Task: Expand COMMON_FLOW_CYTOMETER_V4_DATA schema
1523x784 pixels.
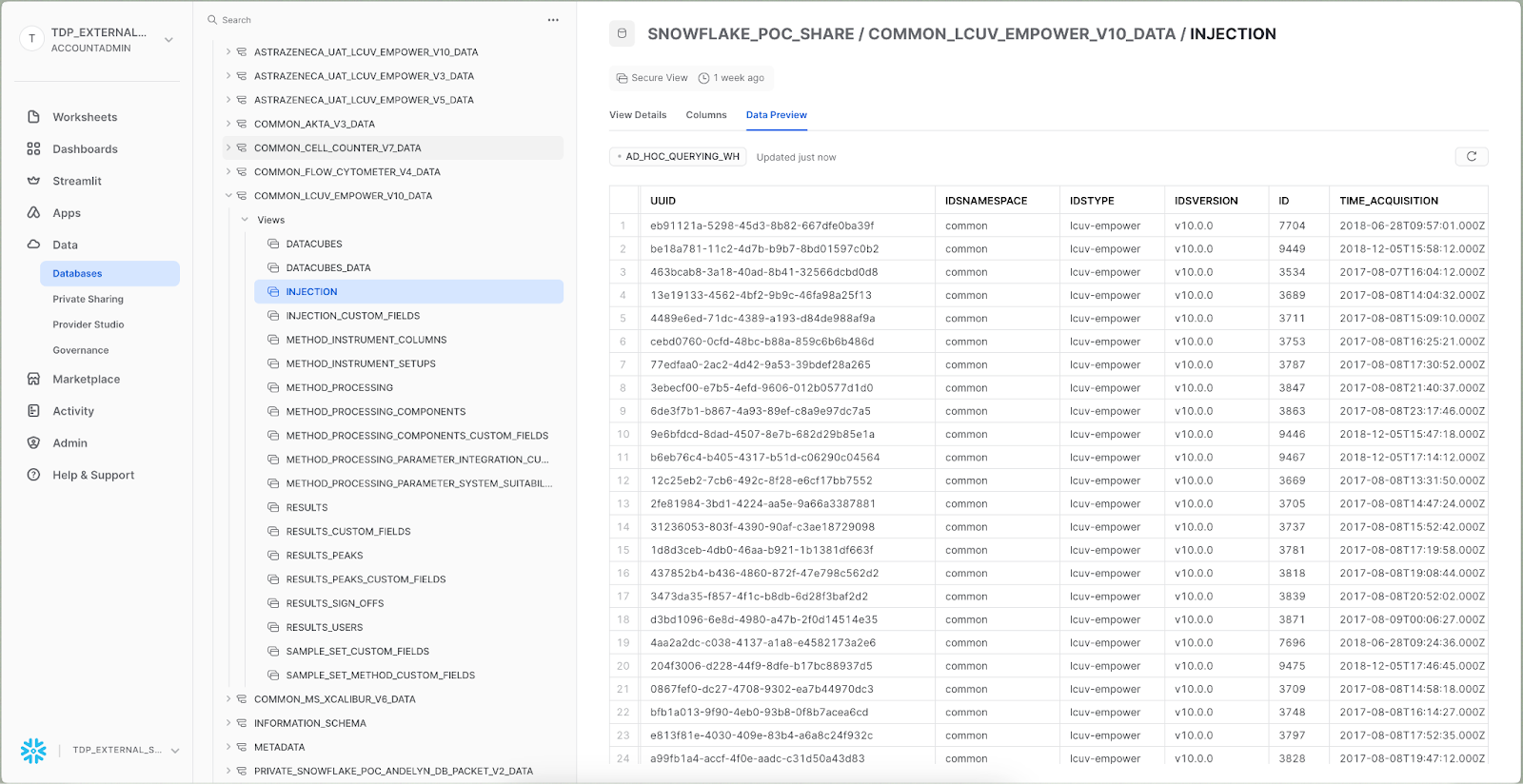Action: pos(228,172)
